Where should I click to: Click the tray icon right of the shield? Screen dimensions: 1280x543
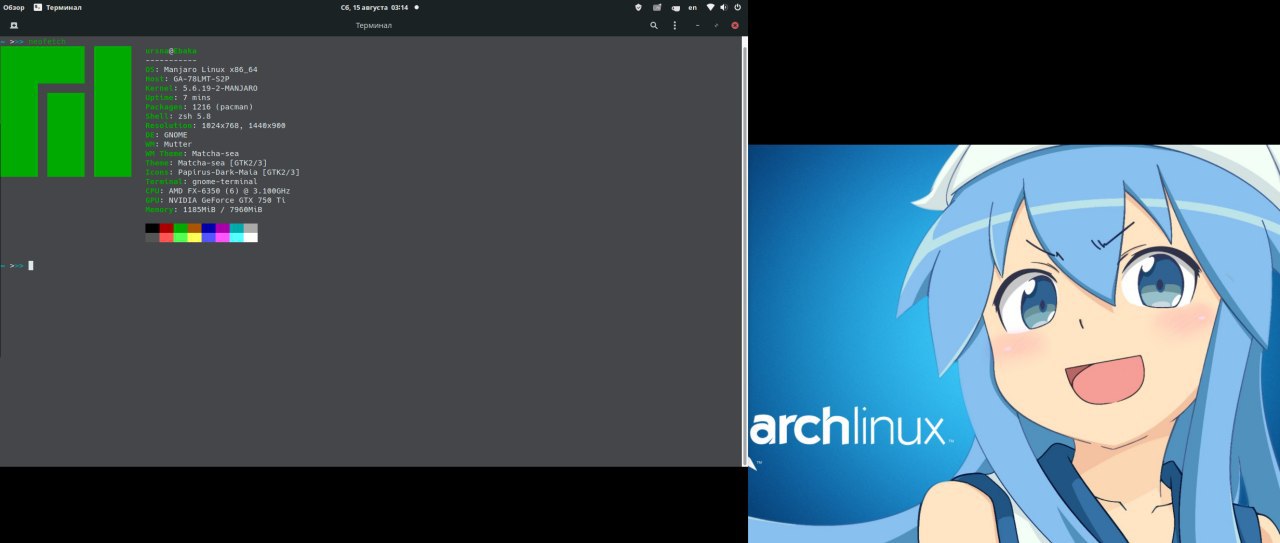[657, 7]
